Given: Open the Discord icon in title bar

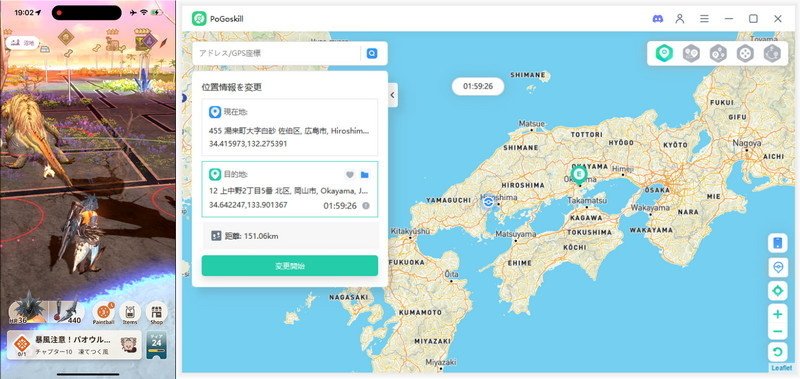Looking at the screenshot, I should click(658, 19).
